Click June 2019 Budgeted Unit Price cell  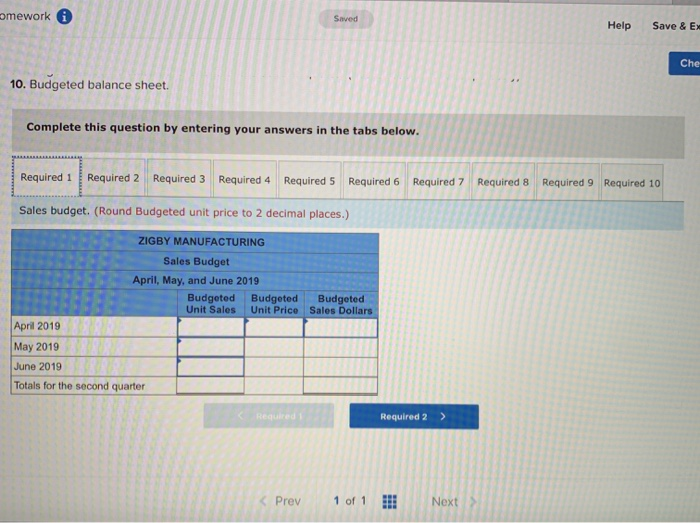pos(274,367)
